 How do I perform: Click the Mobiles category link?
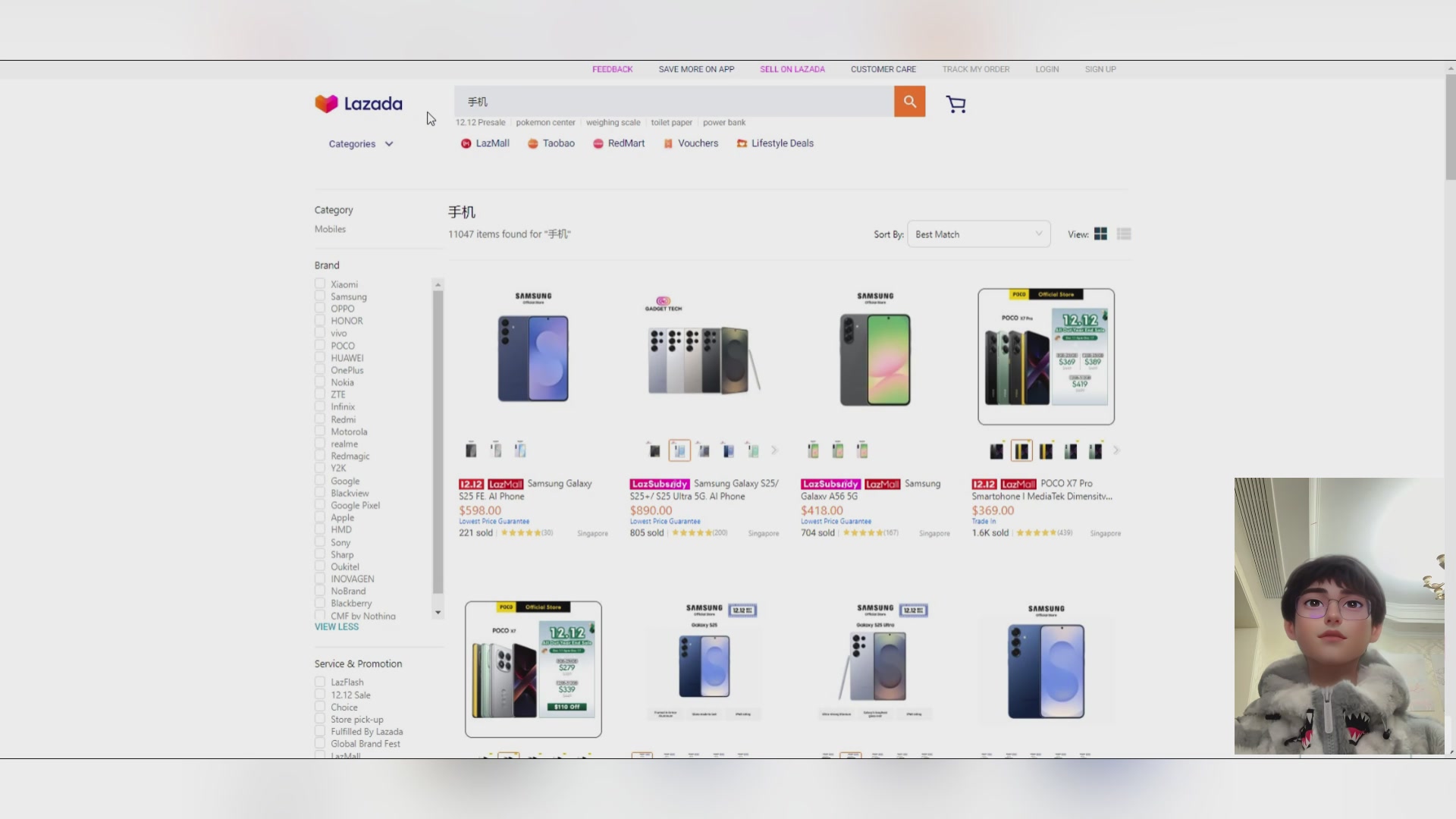click(330, 229)
